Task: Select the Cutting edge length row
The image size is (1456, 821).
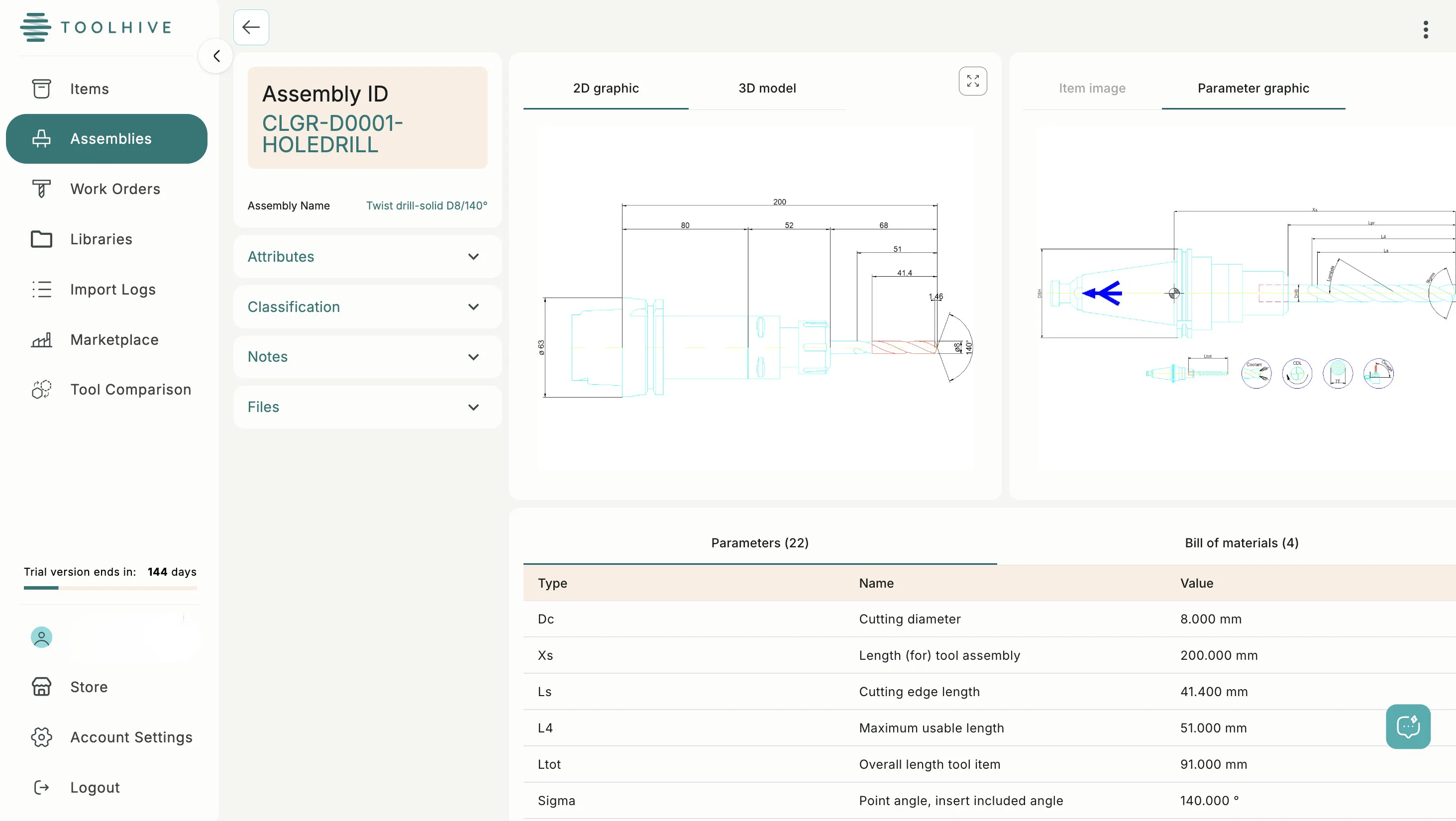Action: tap(989, 692)
